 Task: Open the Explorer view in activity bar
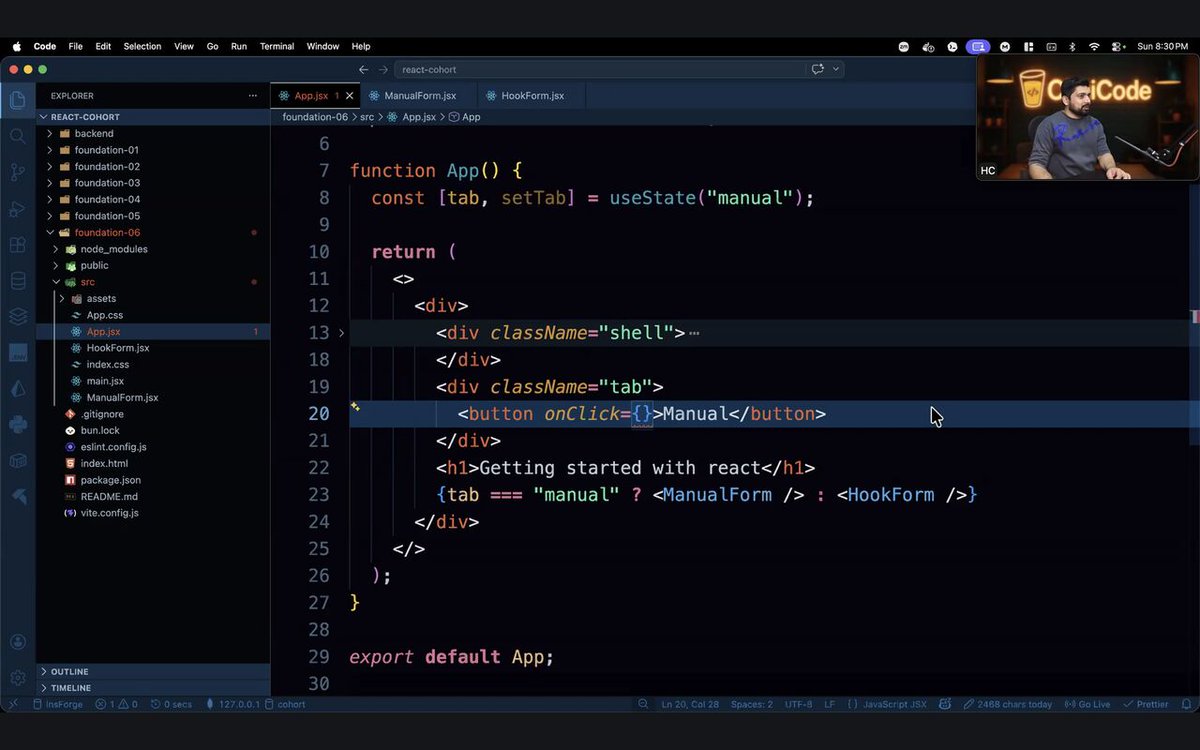click(17, 100)
